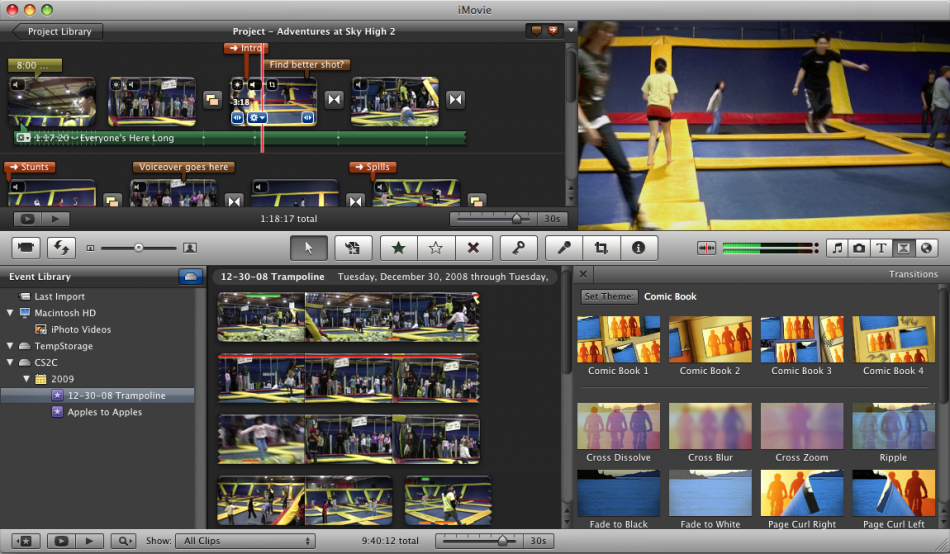
Task: Open the music and sound effects browser
Action: click(x=837, y=248)
